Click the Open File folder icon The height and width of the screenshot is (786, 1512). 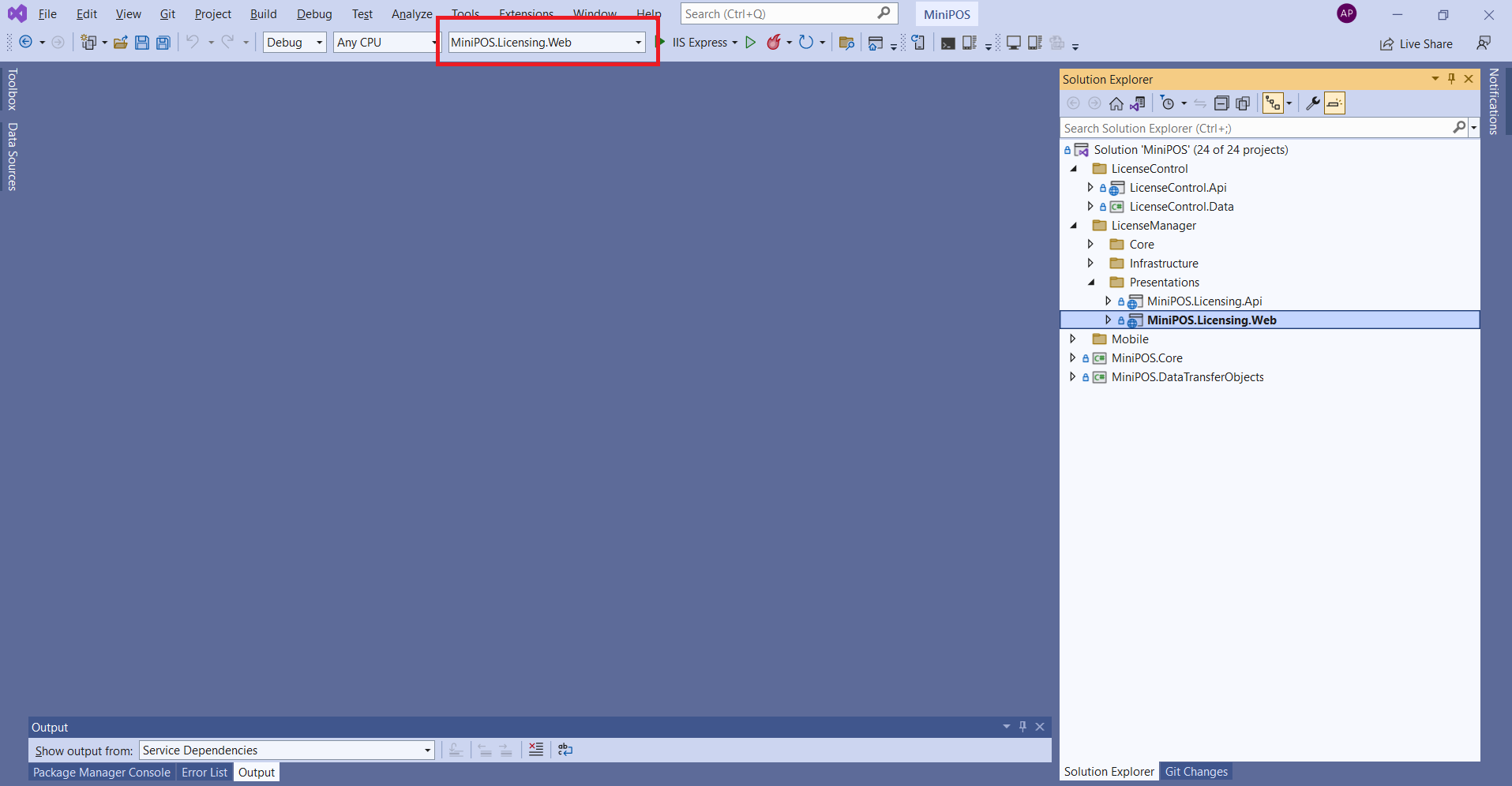click(x=121, y=42)
